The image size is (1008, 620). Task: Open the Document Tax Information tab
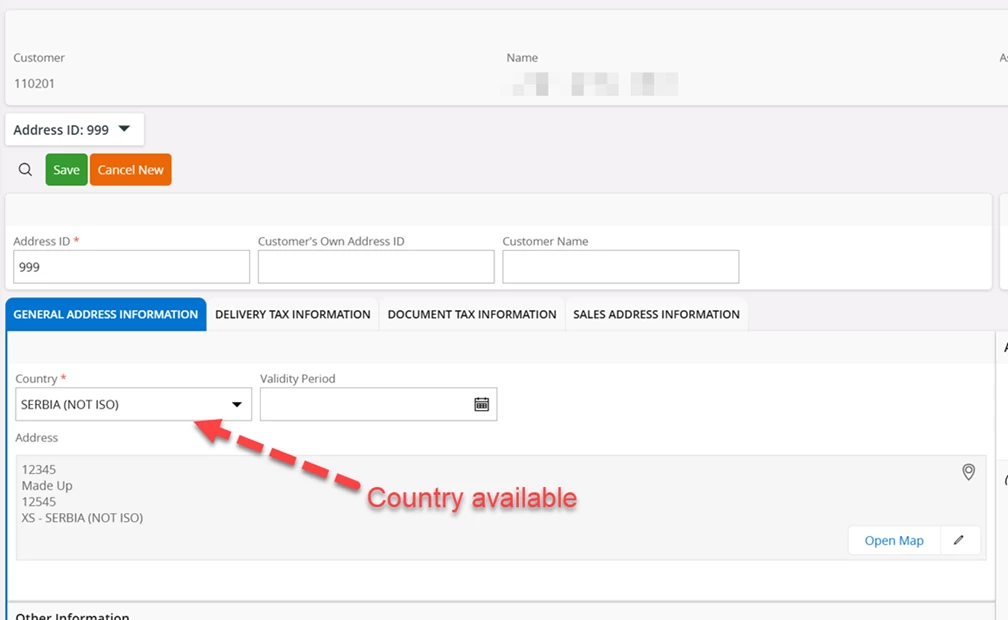tap(472, 314)
